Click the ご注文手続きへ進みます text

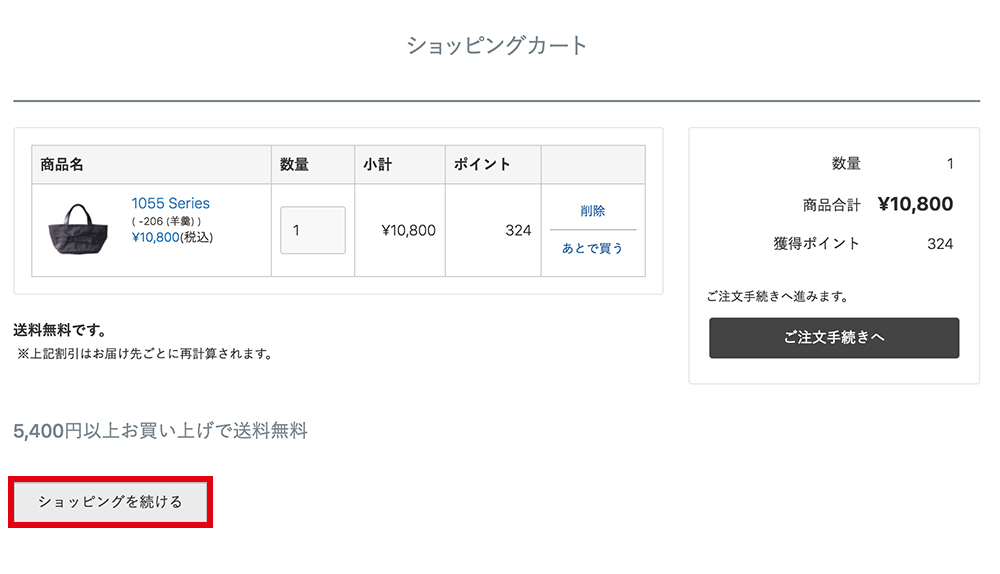click(x=777, y=296)
